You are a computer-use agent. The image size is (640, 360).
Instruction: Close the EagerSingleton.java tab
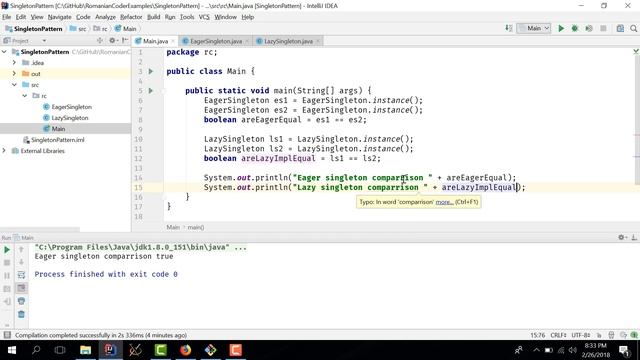pos(247,41)
